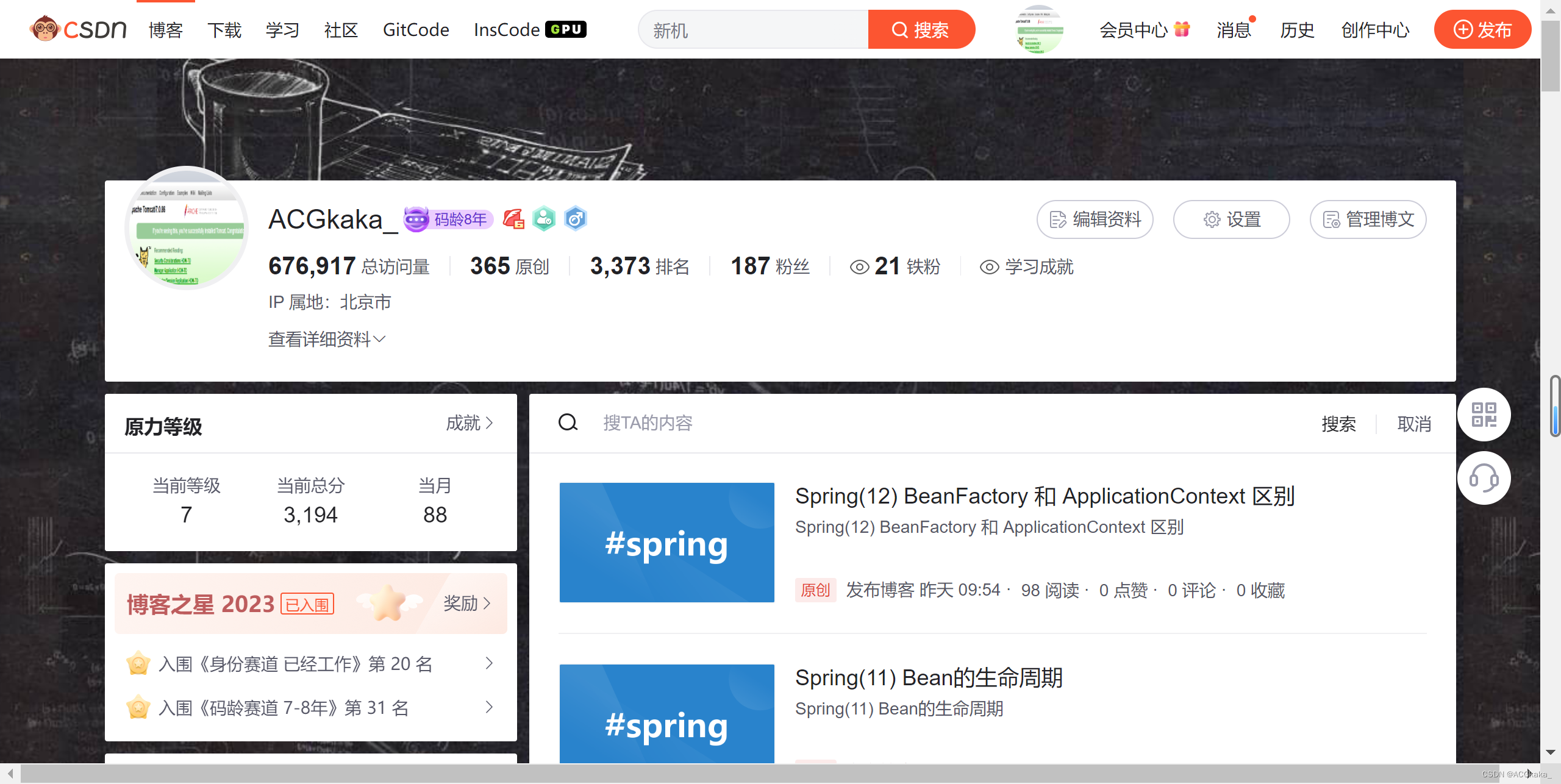Click 187 粉丝 stat
1561x784 pixels.
pyautogui.click(x=770, y=266)
